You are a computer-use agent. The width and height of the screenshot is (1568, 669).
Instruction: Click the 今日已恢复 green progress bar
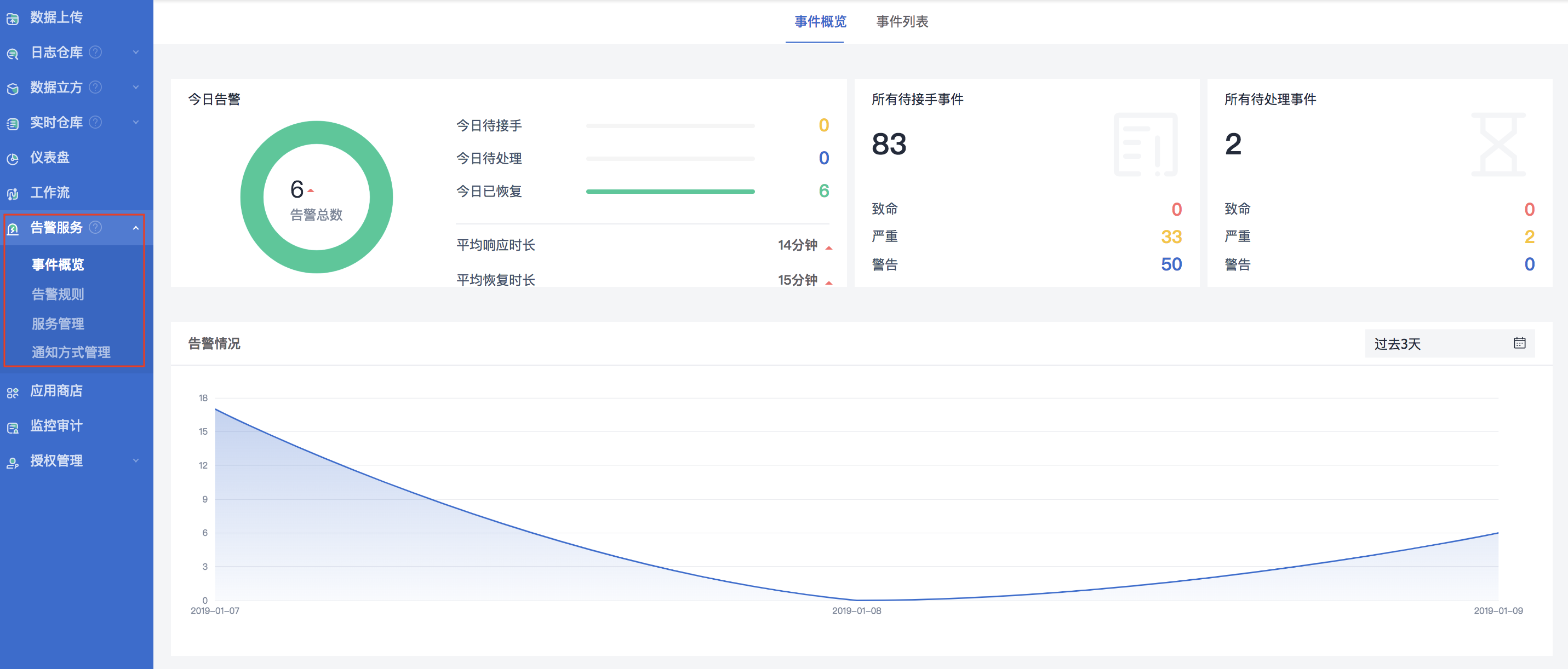point(670,191)
